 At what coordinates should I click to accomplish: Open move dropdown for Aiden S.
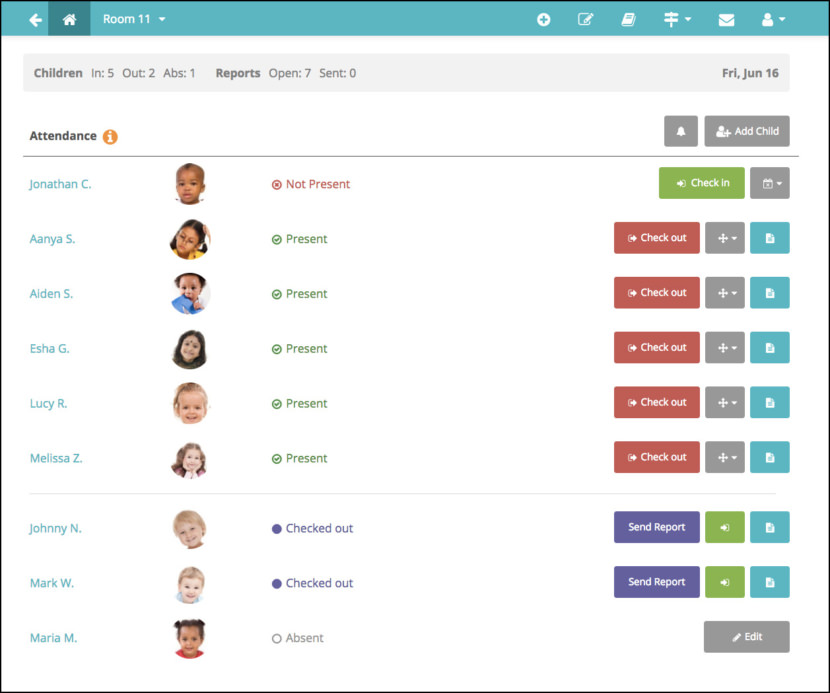725,292
